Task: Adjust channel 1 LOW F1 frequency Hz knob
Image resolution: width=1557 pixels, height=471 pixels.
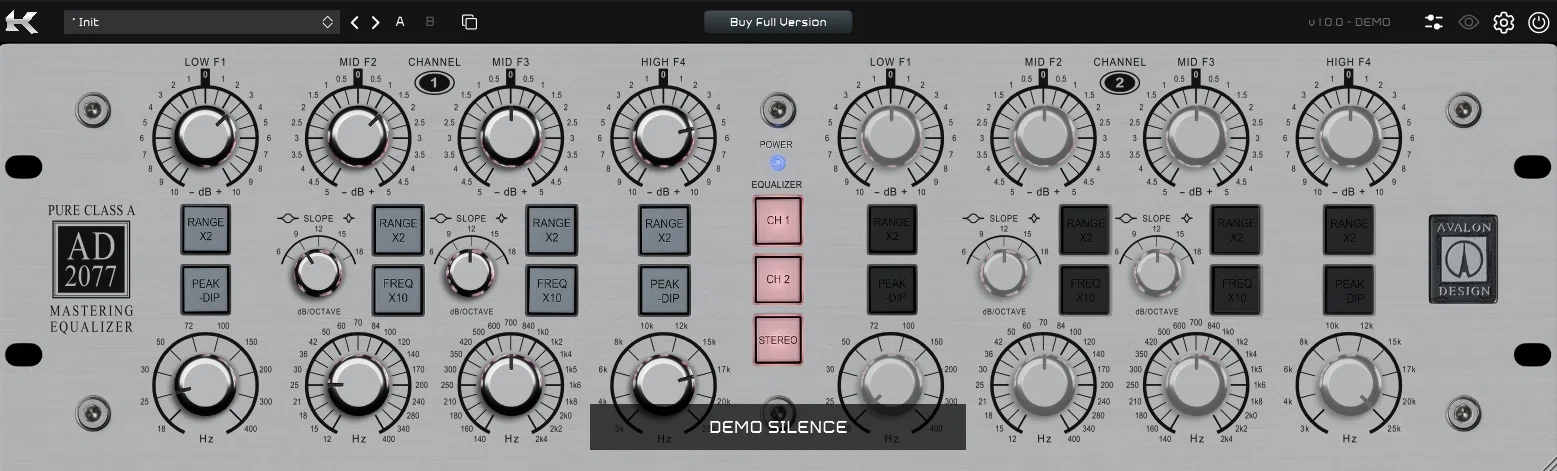Action: tap(205, 385)
